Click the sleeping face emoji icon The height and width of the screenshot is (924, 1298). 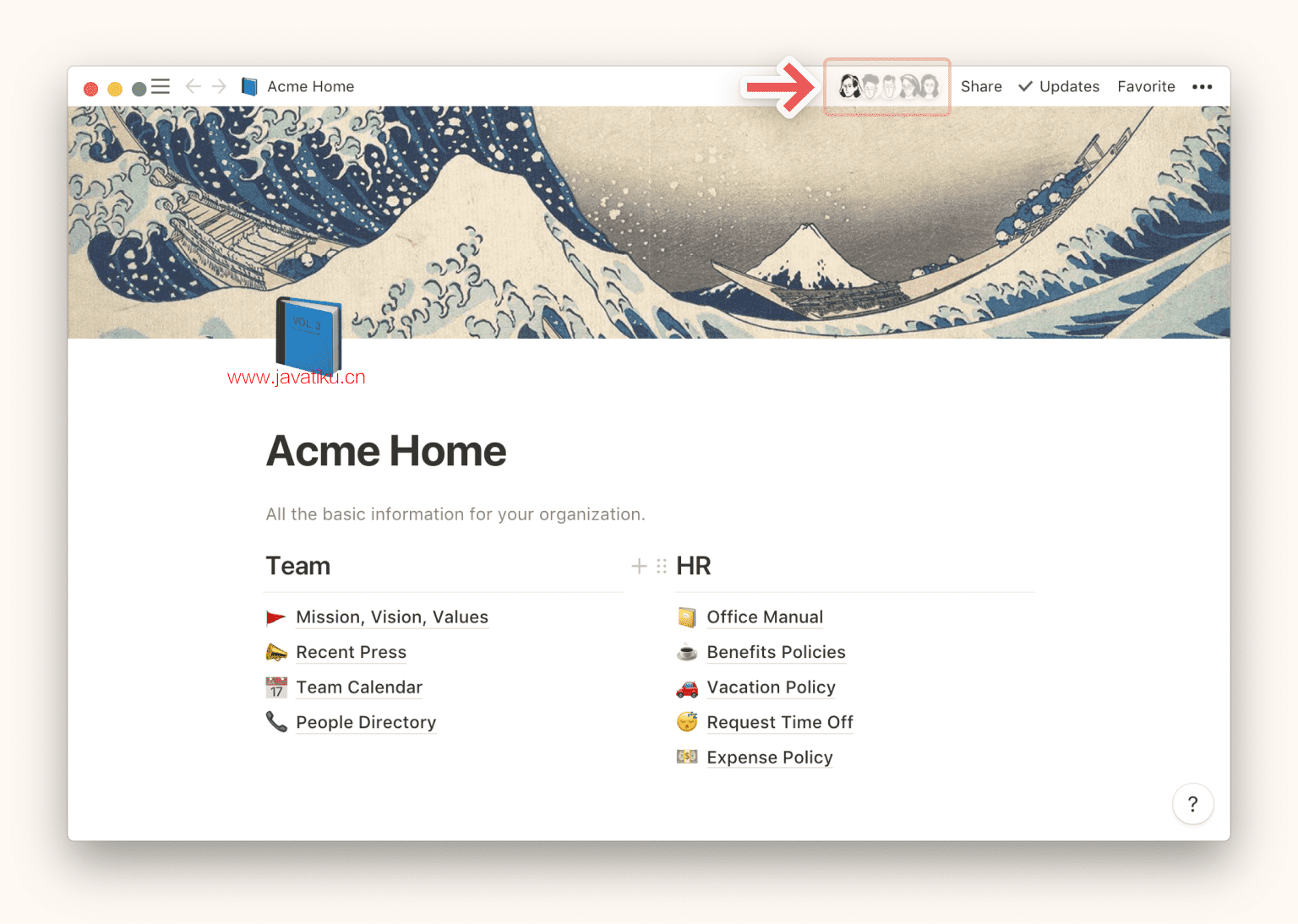[687, 722]
